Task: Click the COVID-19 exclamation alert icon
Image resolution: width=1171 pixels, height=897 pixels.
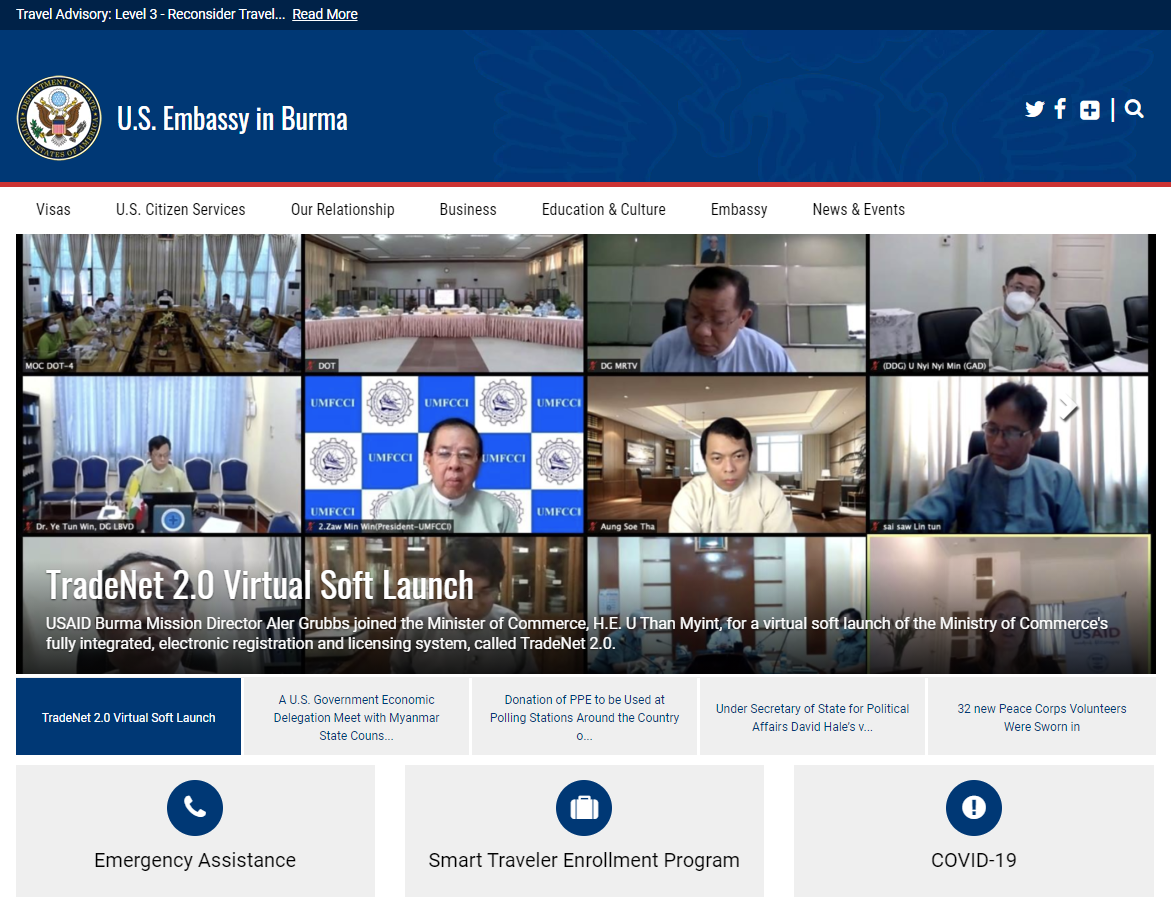Action: 974,807
